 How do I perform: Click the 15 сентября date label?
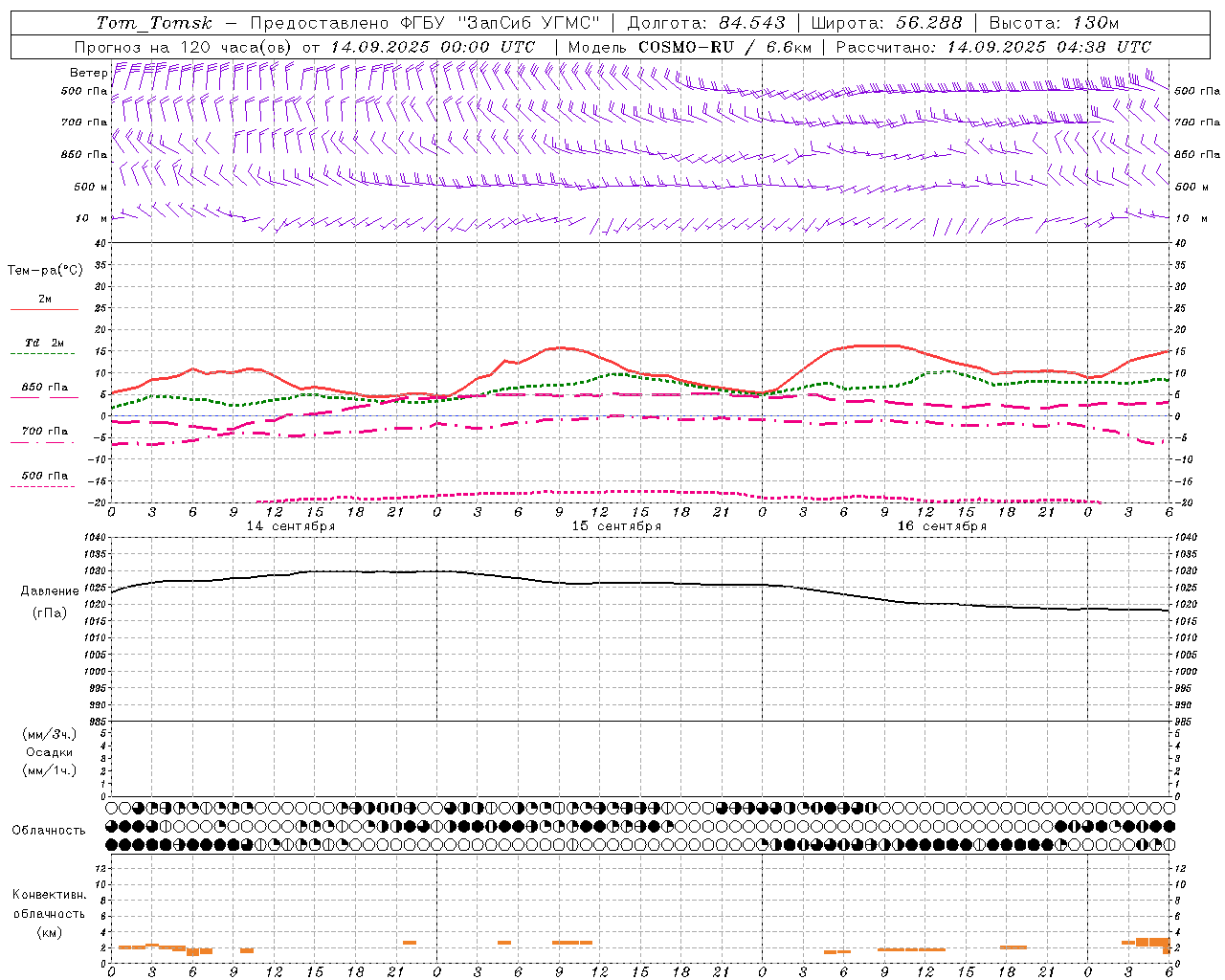click(x=616, y=526)
